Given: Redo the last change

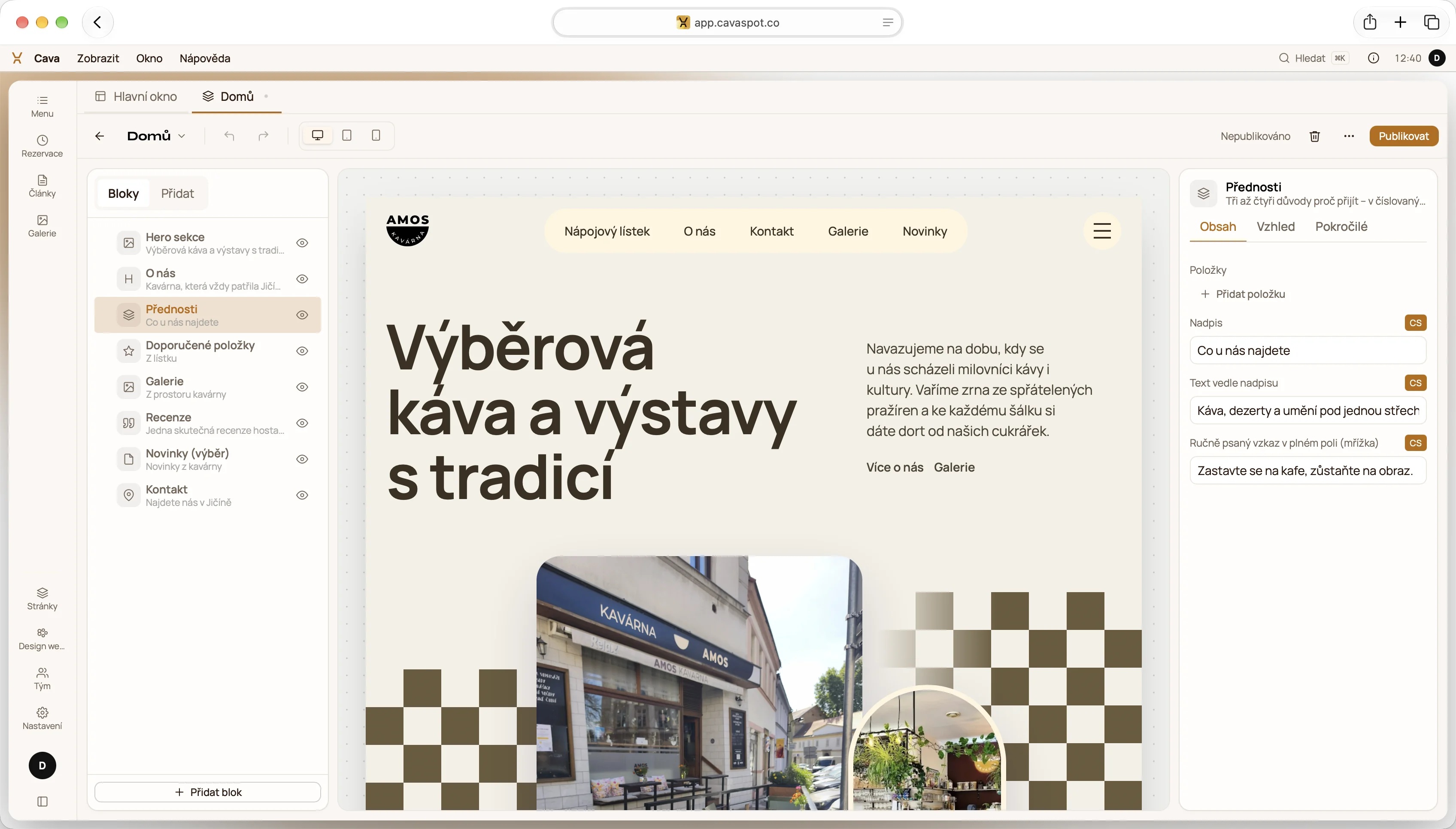Looking at the screenshot, I should click(x=263, y=136).
